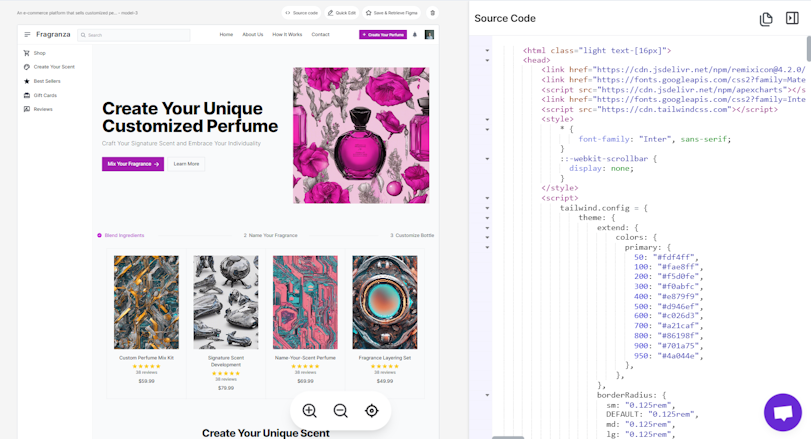
Task: Click the Learn More button
Action: (x=186, y=164)
